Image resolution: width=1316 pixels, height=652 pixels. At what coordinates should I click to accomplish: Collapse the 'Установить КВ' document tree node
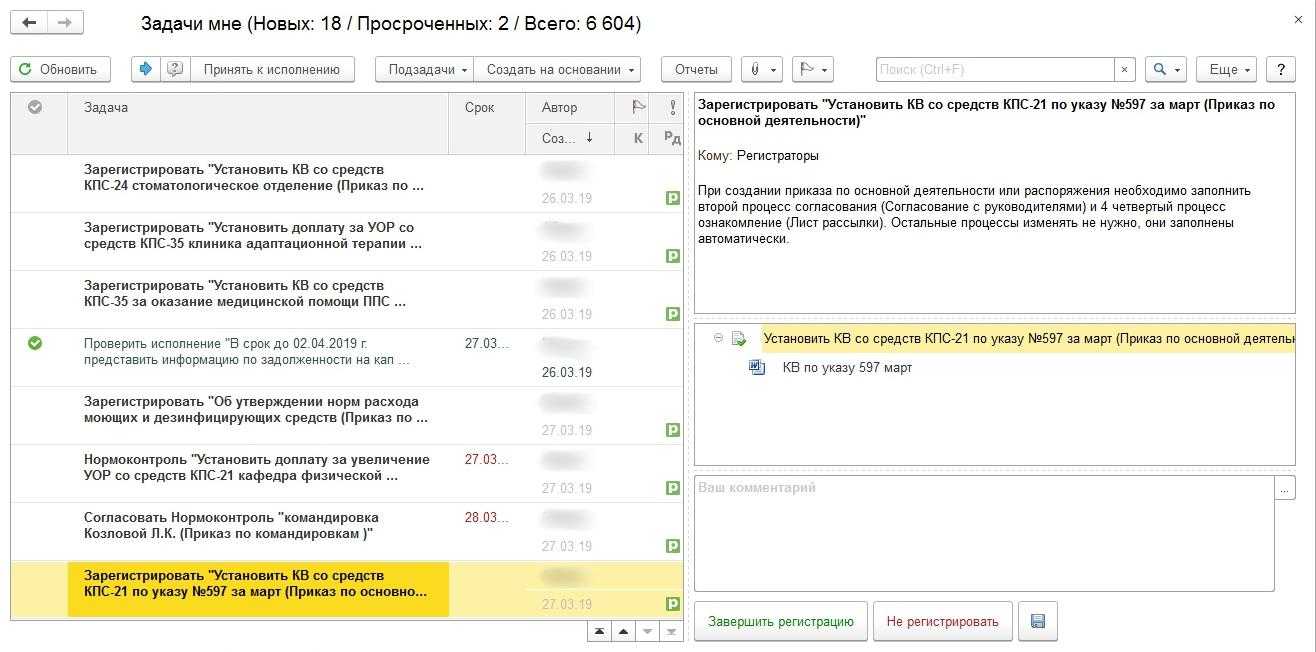click(718, 338)
